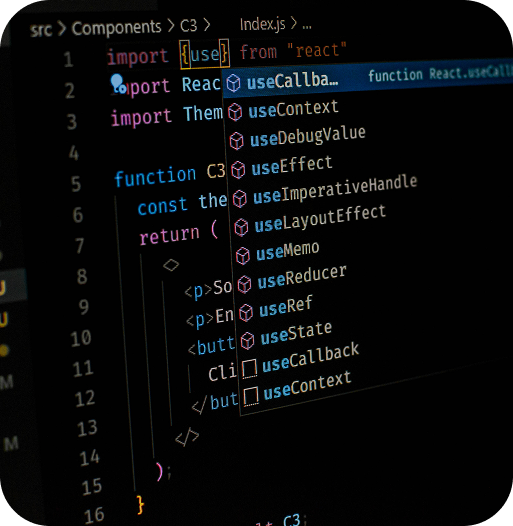This screenshot has width=513, height=526.
Task: Expand chevron after Index.js breadcrumb
Action: 294,23
